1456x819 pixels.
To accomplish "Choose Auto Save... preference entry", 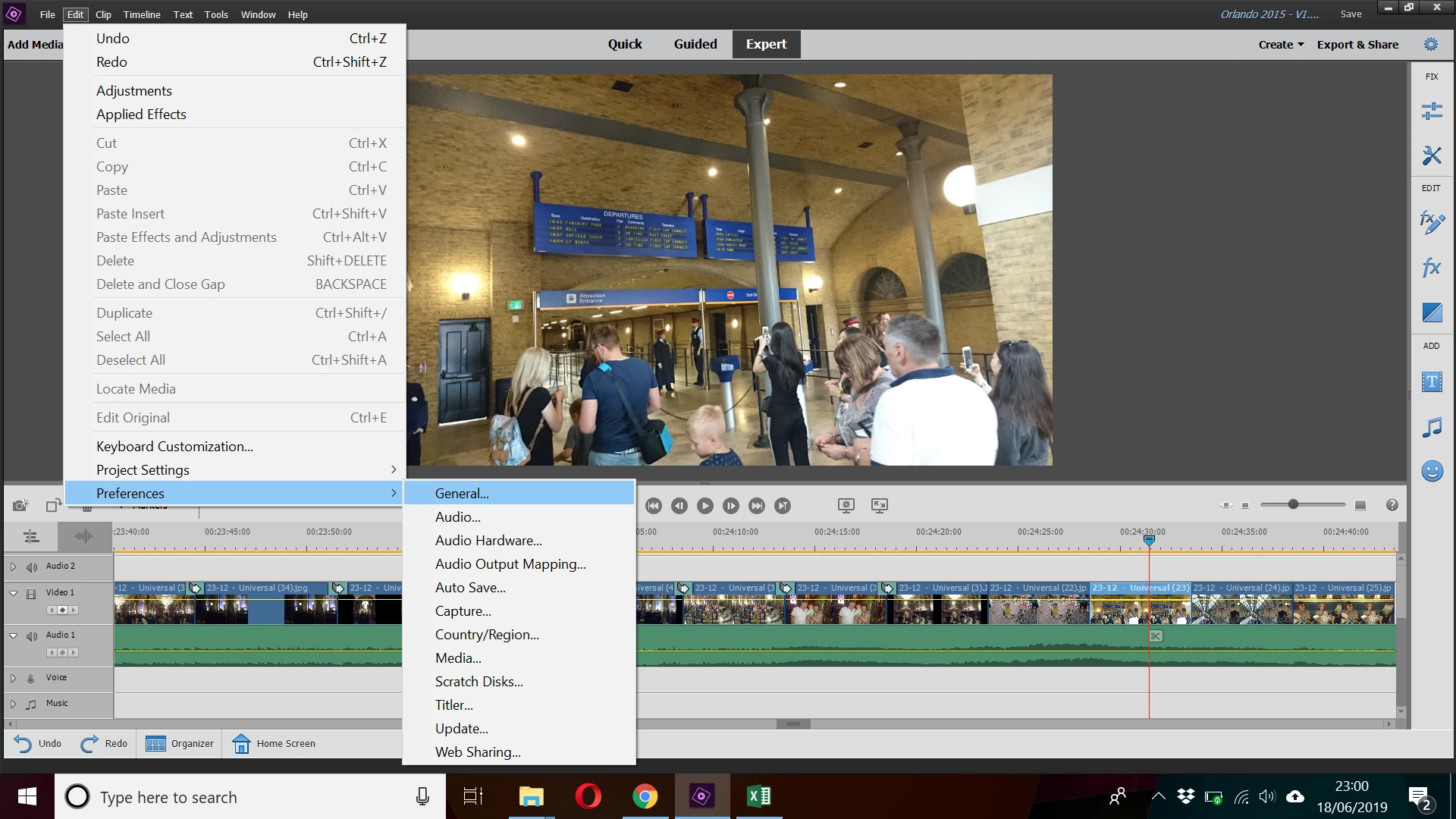I will [x=470, y=587].
